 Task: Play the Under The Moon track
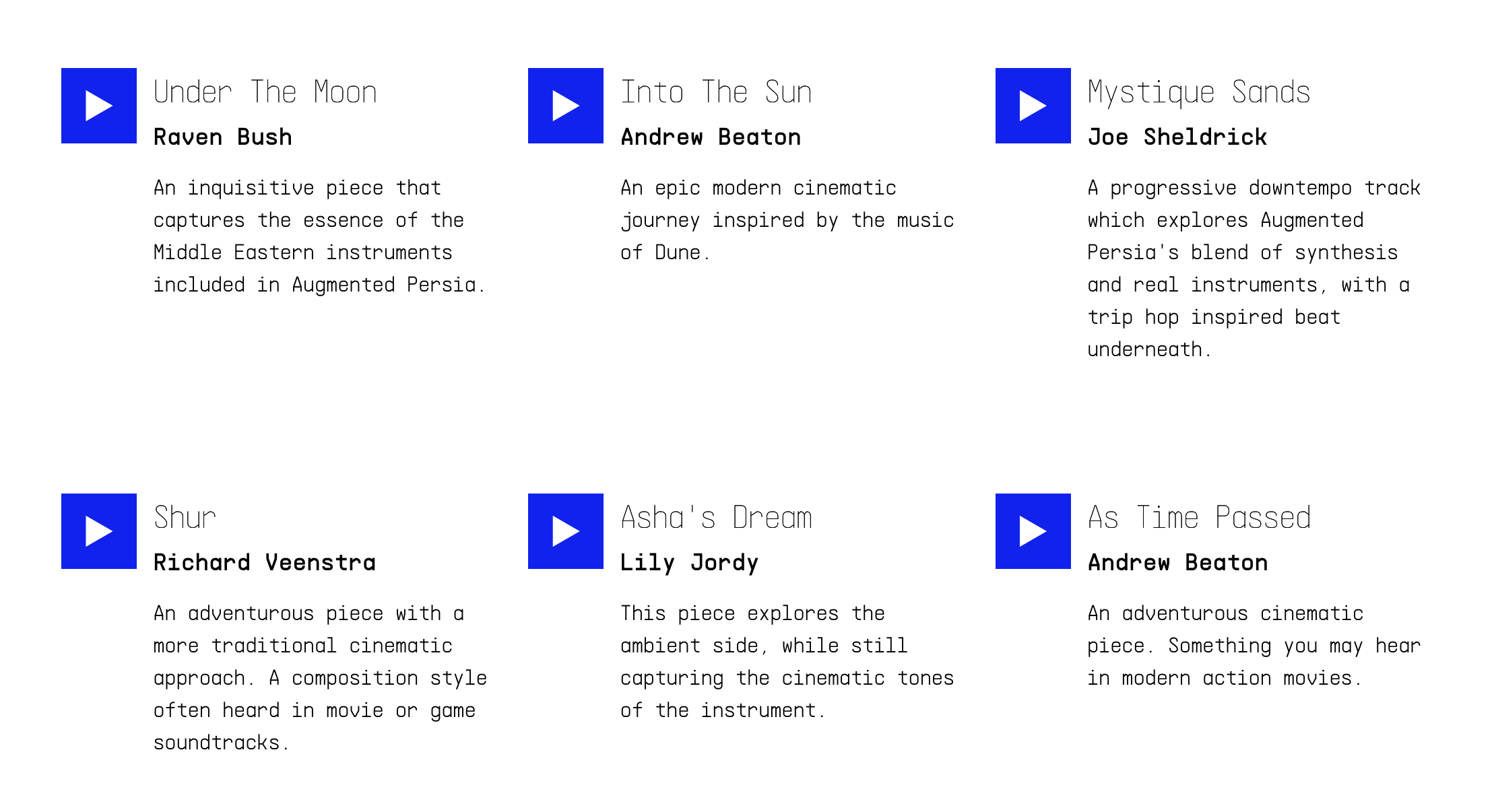(x=99, y=106)
